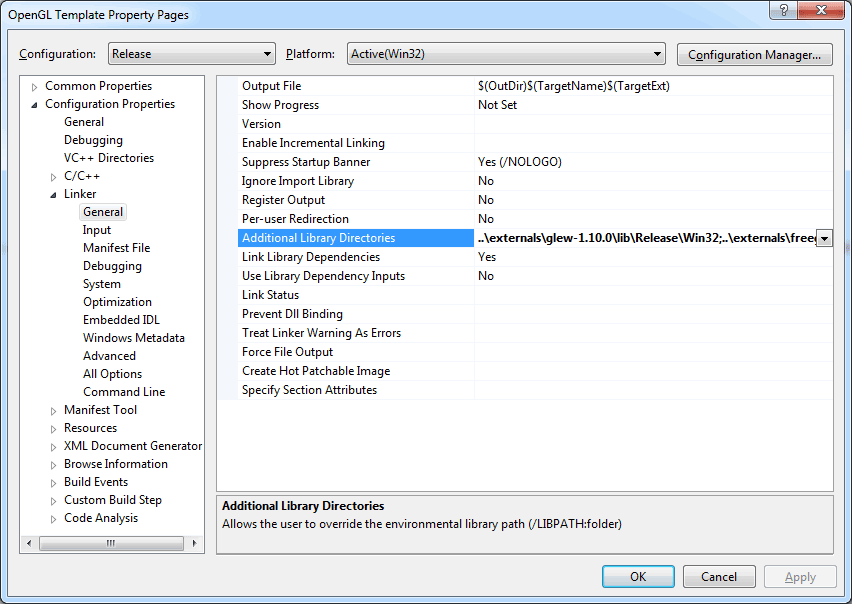Click the tree scrollbar left arrow
Viewport: 852px width, 604px height.
click(29, 543)
